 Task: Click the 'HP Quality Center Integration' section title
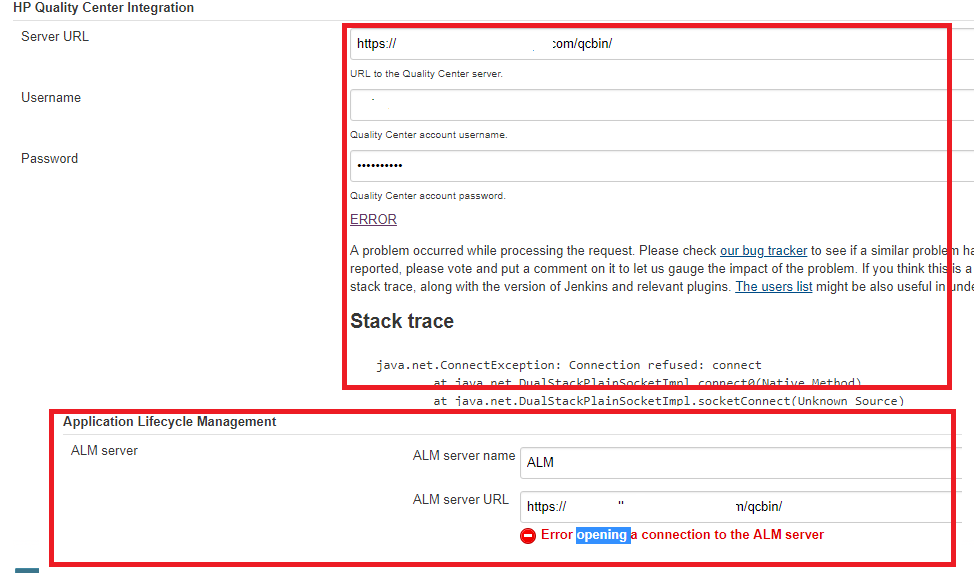pyautogui.click(x=104, y=8)
